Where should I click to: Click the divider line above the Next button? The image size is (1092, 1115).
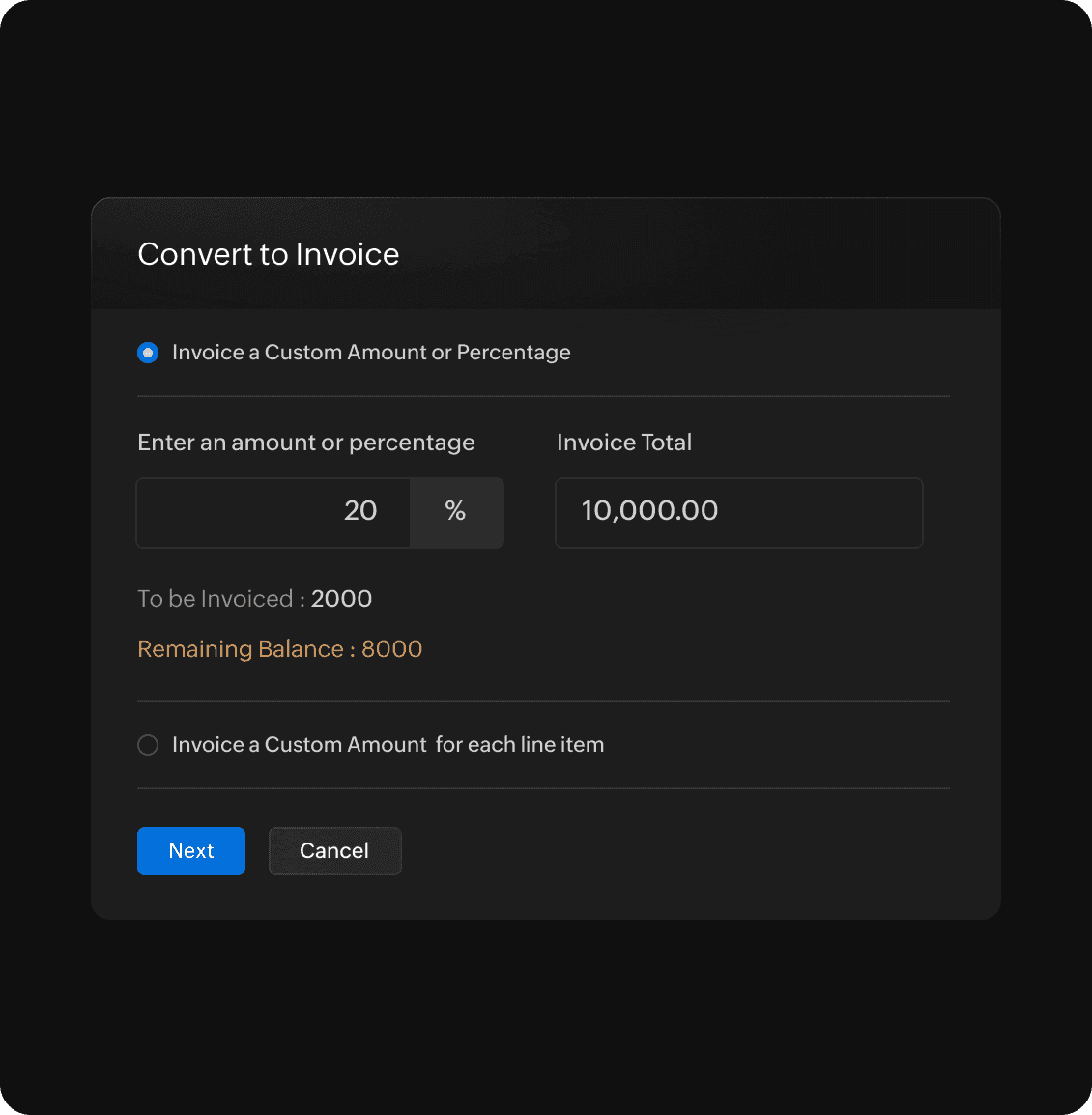click(543, 788)
